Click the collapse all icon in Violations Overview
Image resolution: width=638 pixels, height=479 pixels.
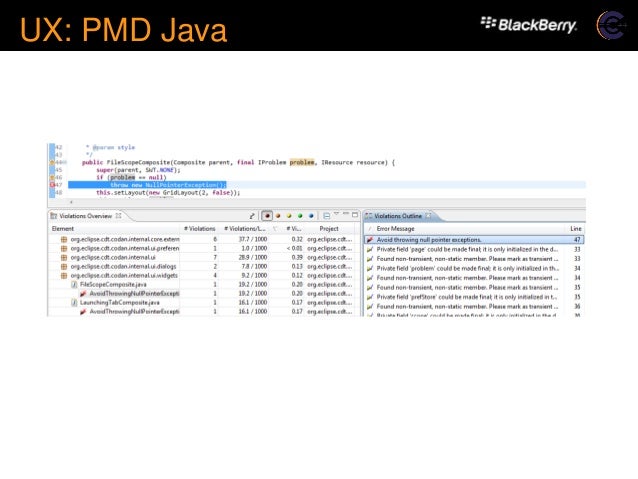(x=326, y=216)
